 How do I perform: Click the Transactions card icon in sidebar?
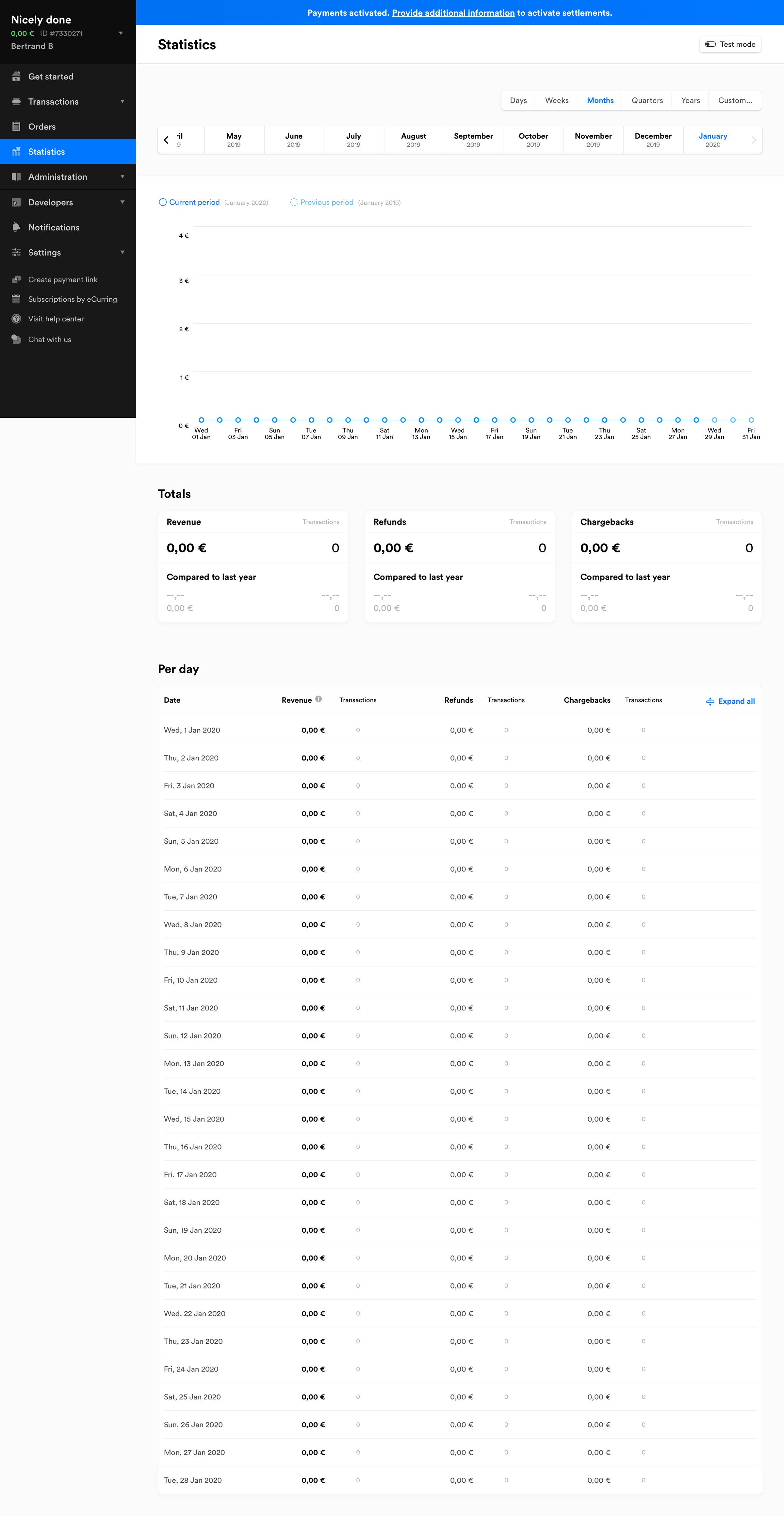pyautogui.click(x=16, y=102)
